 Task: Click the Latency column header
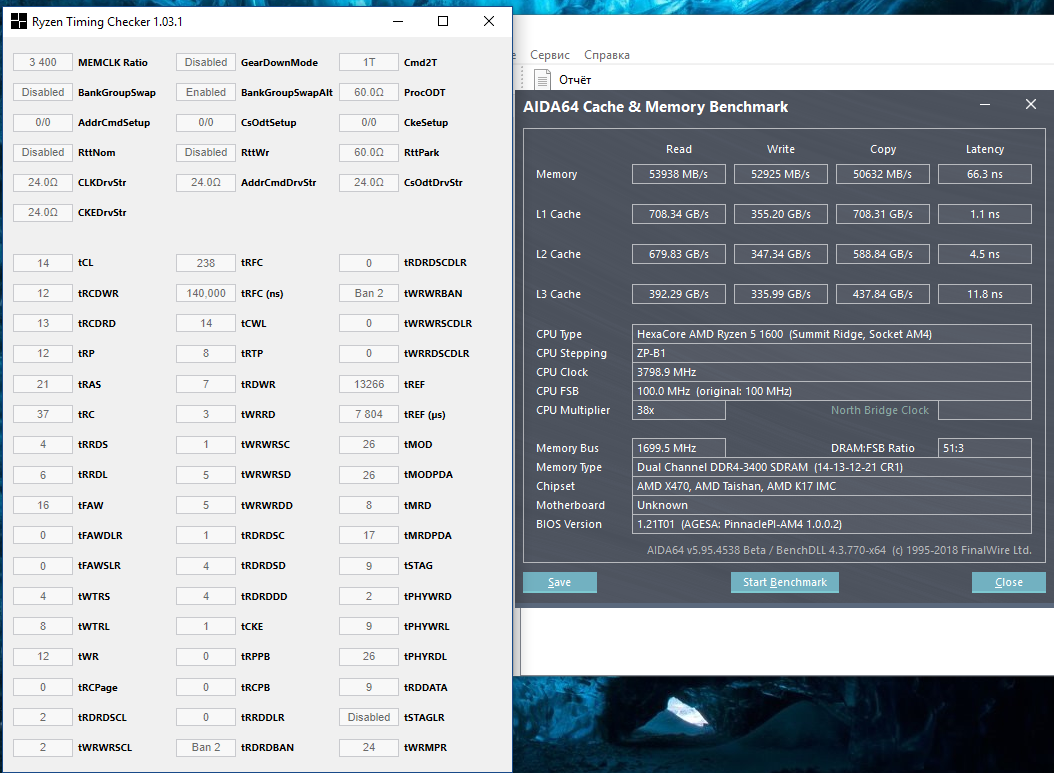coord(985,149)
